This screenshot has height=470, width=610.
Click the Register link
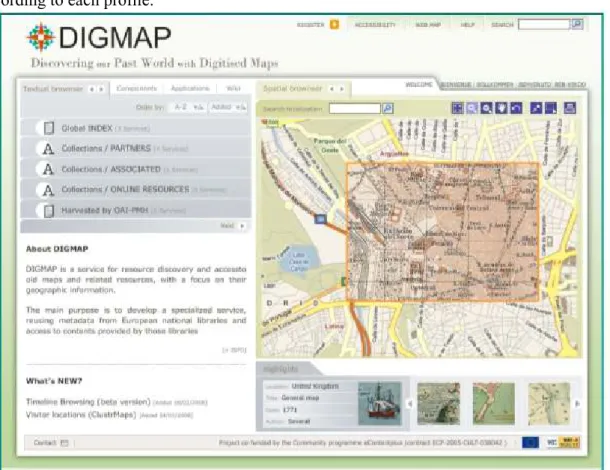click(x=310, y=25)
